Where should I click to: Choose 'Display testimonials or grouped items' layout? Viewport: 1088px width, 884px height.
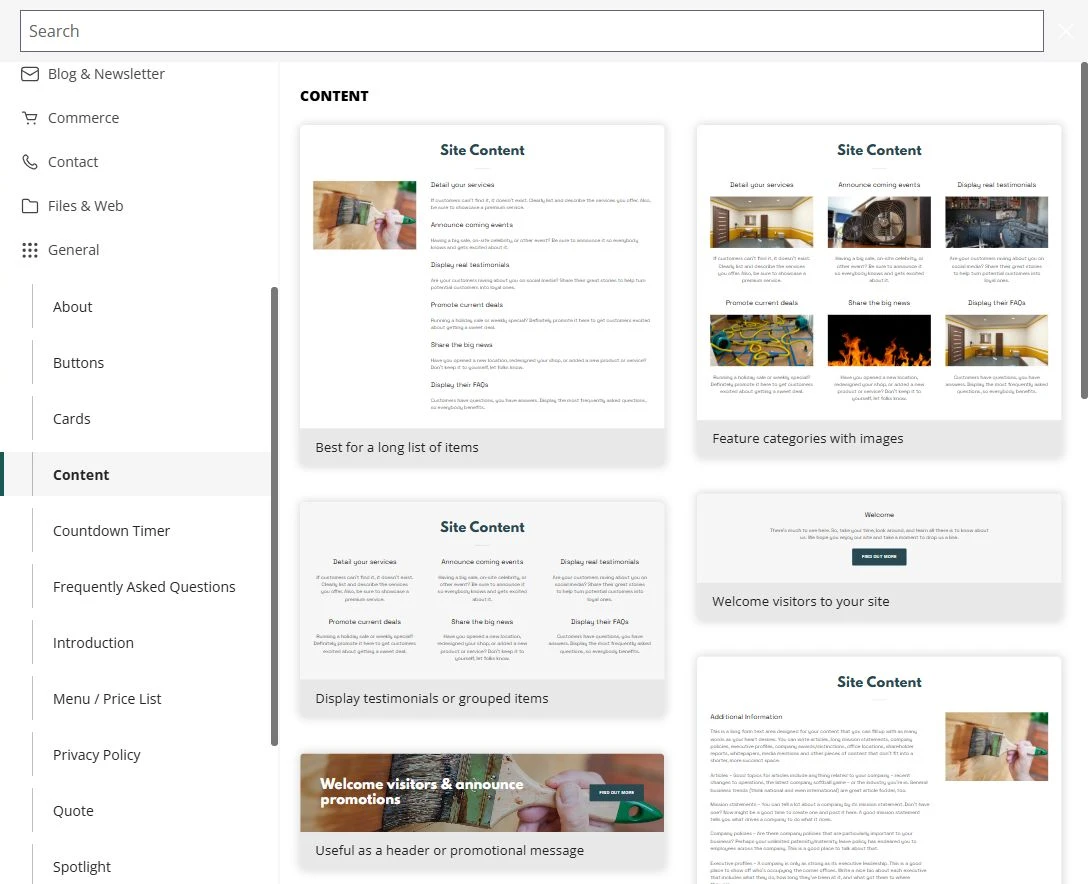[482, 609]
